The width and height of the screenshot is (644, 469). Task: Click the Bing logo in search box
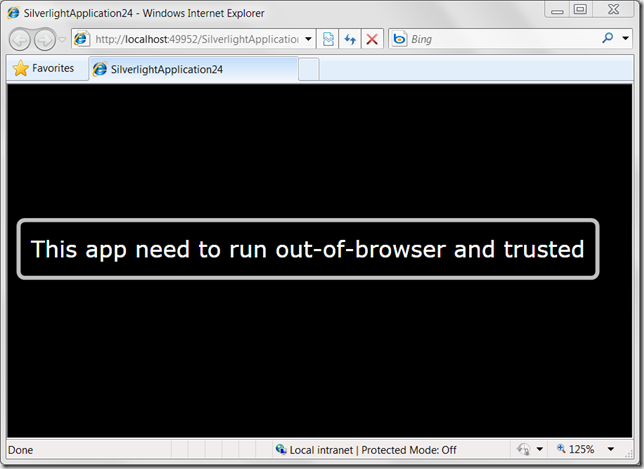pyautogui.click(x=399, y=39)
